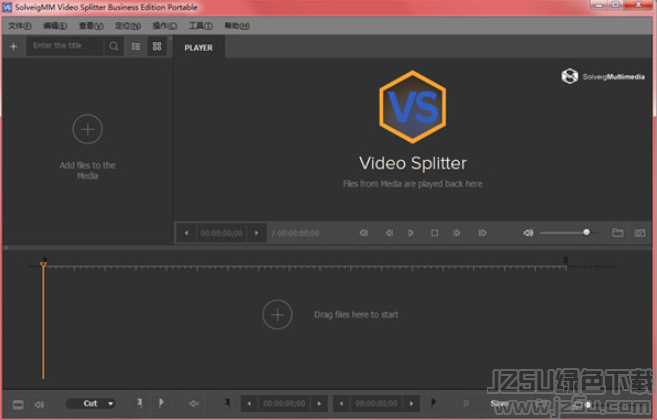
Task: Open the 编辑(E) menu
Action: tap(55, 26)
